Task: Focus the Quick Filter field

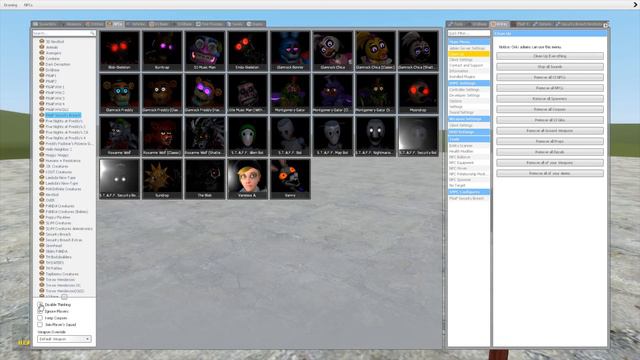Action: (469, 33)
